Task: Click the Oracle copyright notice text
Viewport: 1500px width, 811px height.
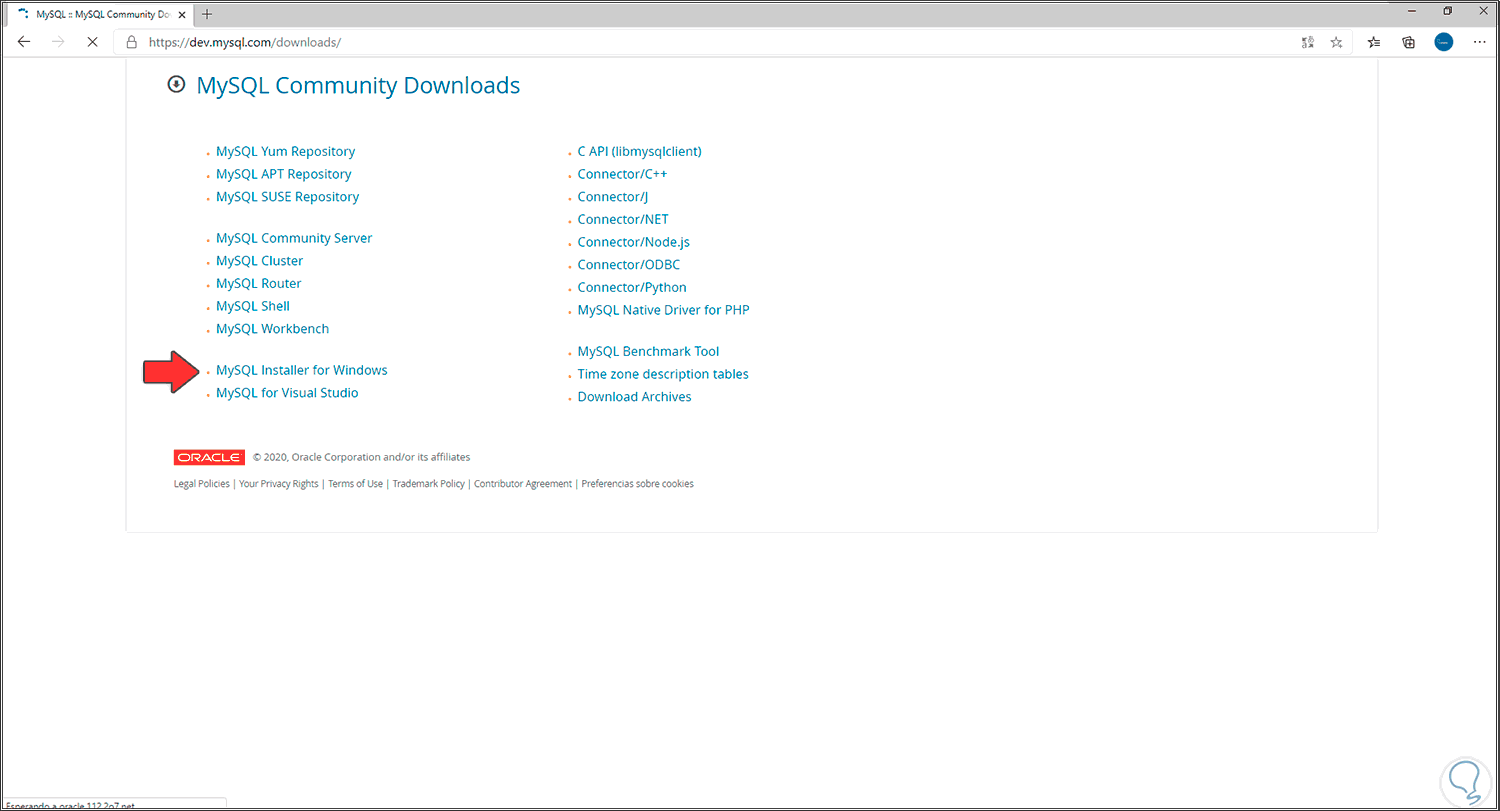Action: tap(361, 457)
